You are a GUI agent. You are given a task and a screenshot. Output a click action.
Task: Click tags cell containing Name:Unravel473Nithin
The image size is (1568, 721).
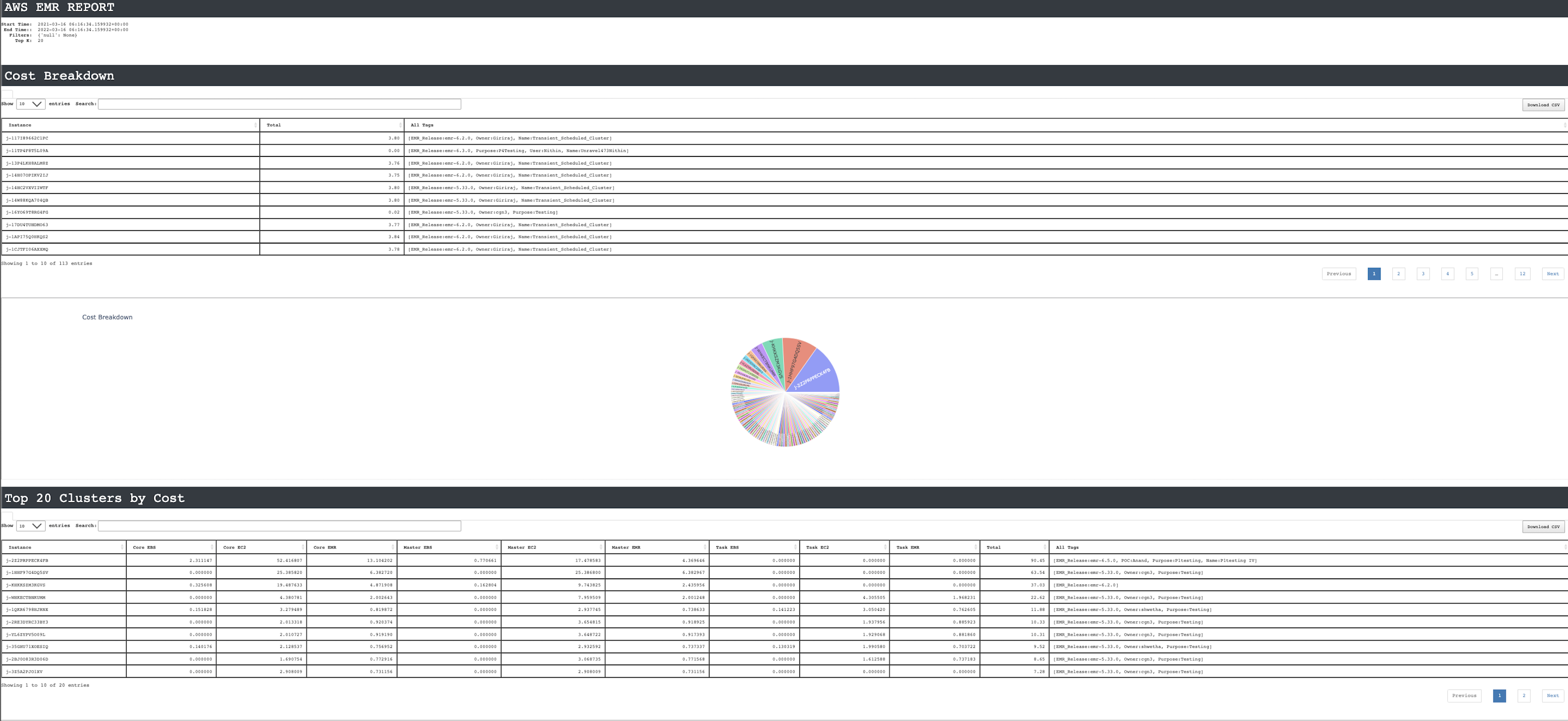pyautogui.click(x=986, y=151)
